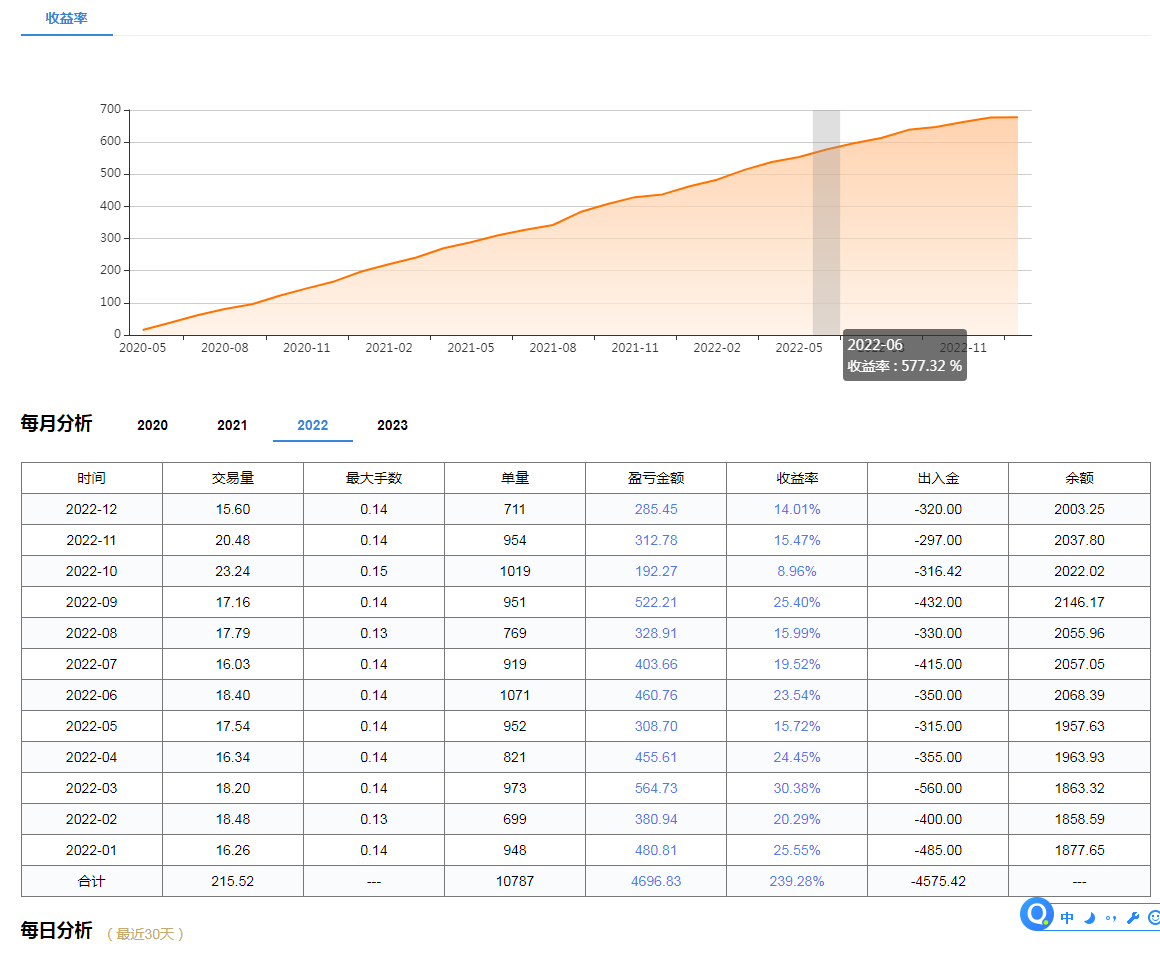Toggle the Chinese punctuation mode icon

click(x=1111, y=918)
